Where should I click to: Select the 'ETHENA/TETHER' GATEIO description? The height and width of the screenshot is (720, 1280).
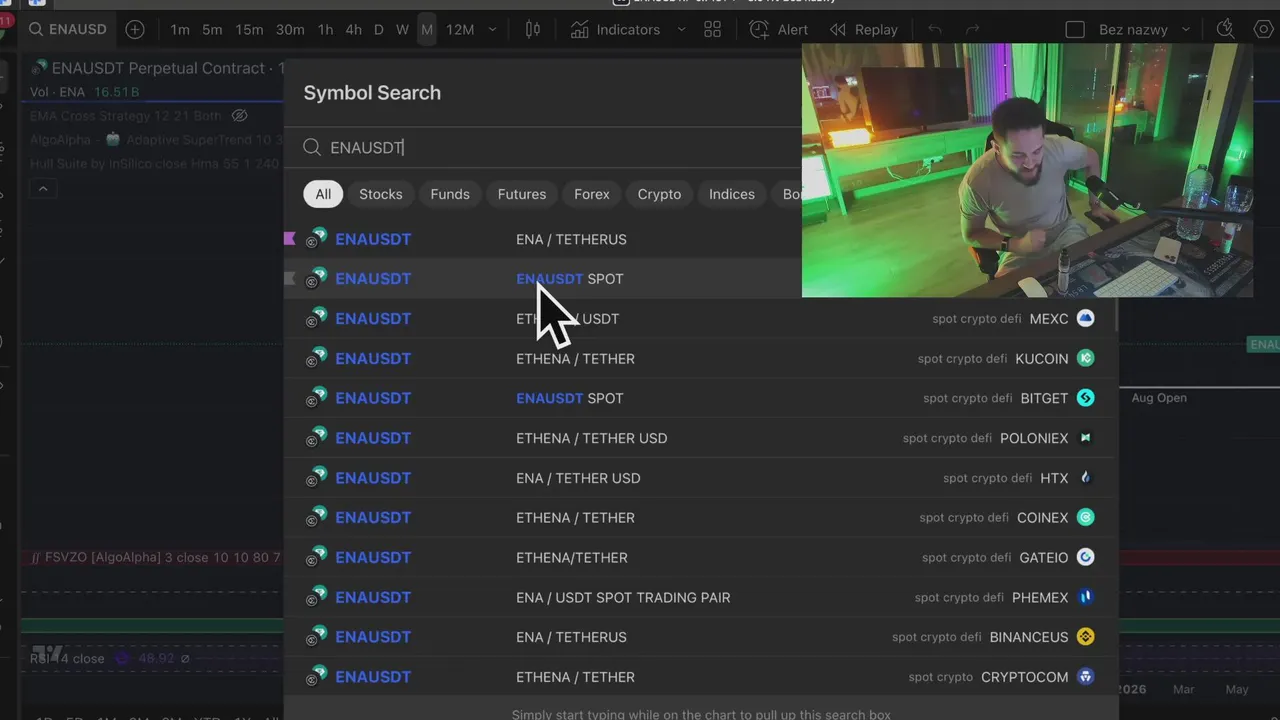click(x=572, y=557)
